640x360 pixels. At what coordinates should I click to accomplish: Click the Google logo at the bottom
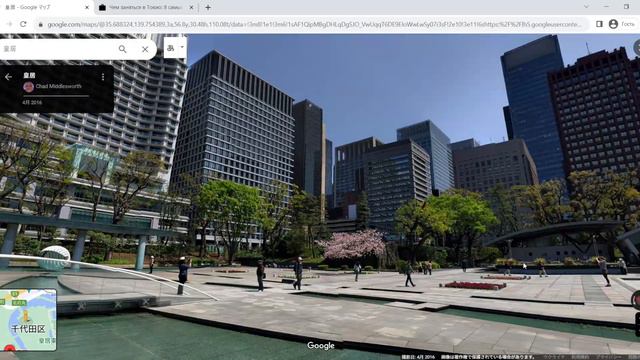(321, 346)
